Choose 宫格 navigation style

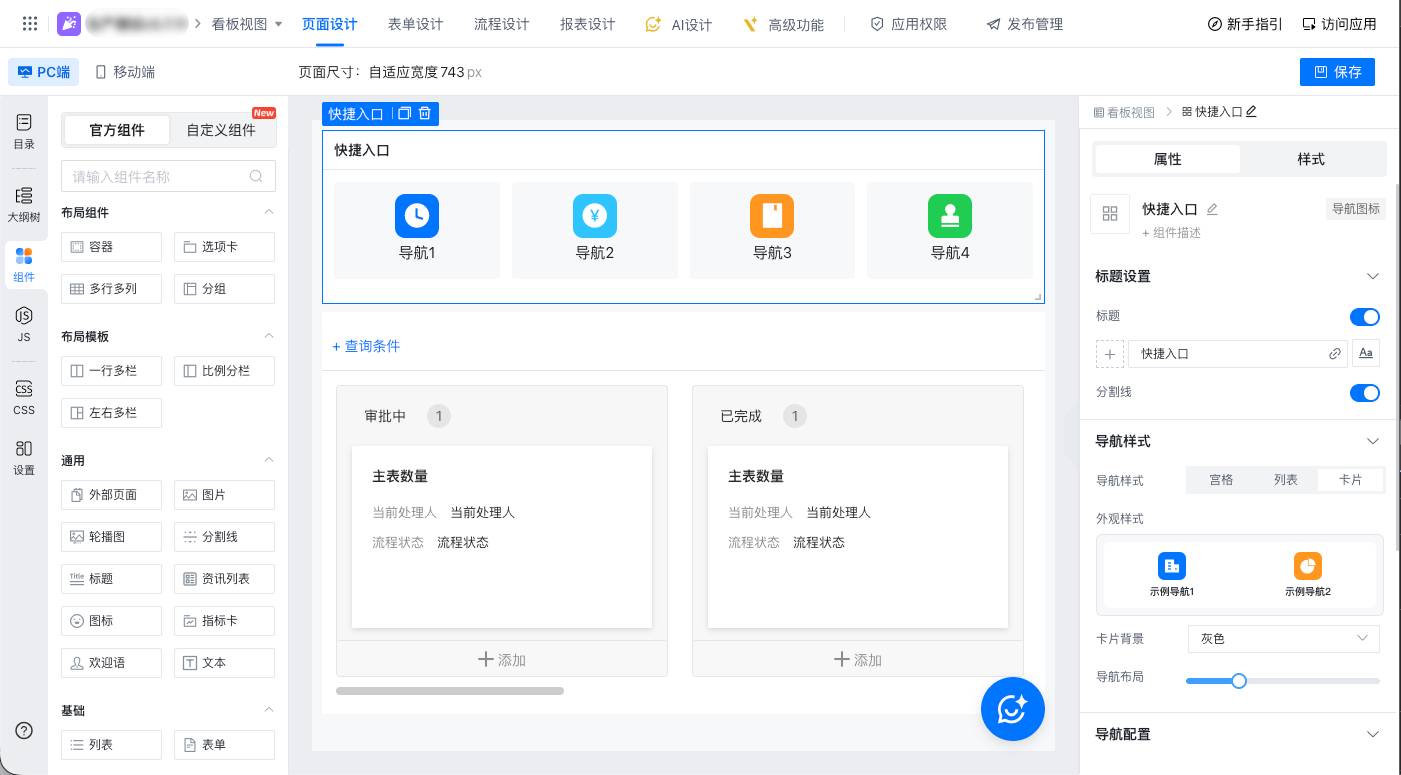pyautogui.click(x=1221, y=480)
